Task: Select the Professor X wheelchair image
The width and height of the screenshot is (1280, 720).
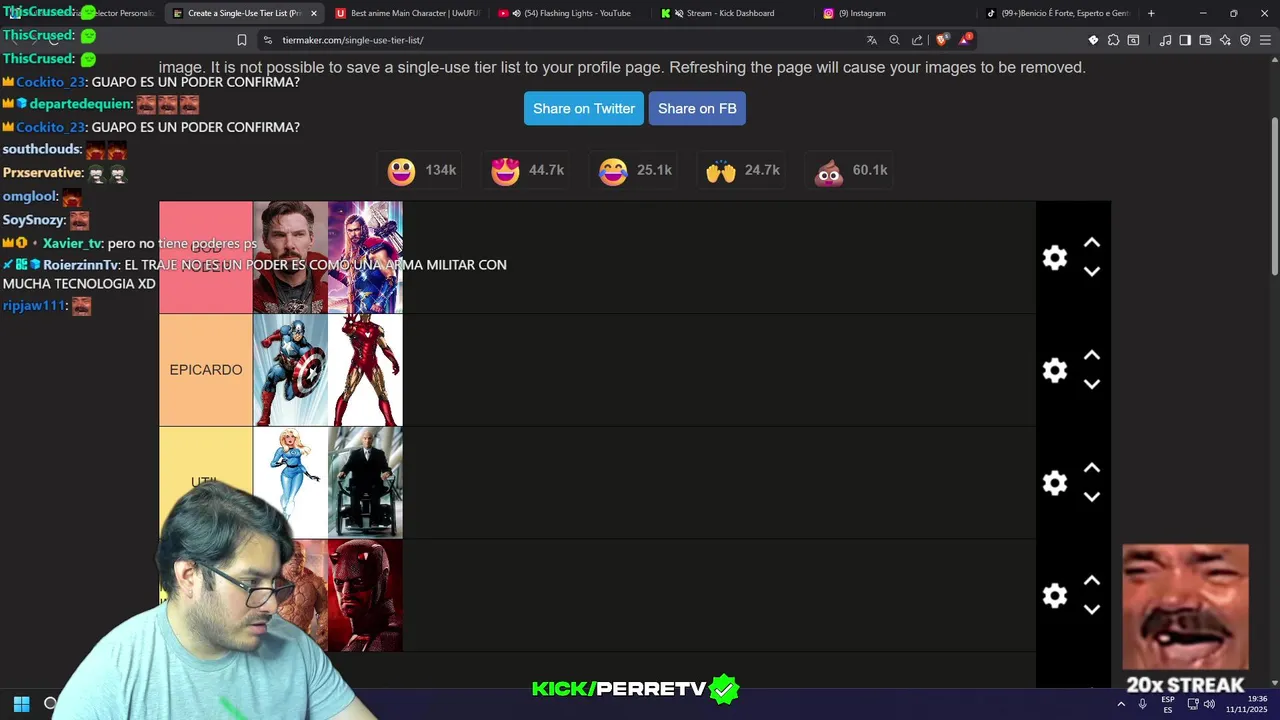Action: (365, 483)
